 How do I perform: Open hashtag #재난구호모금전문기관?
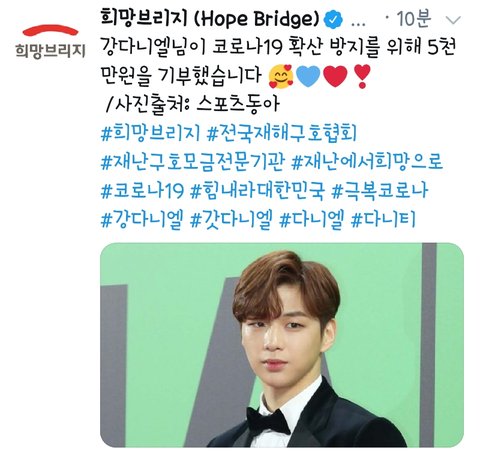(193, 162)
